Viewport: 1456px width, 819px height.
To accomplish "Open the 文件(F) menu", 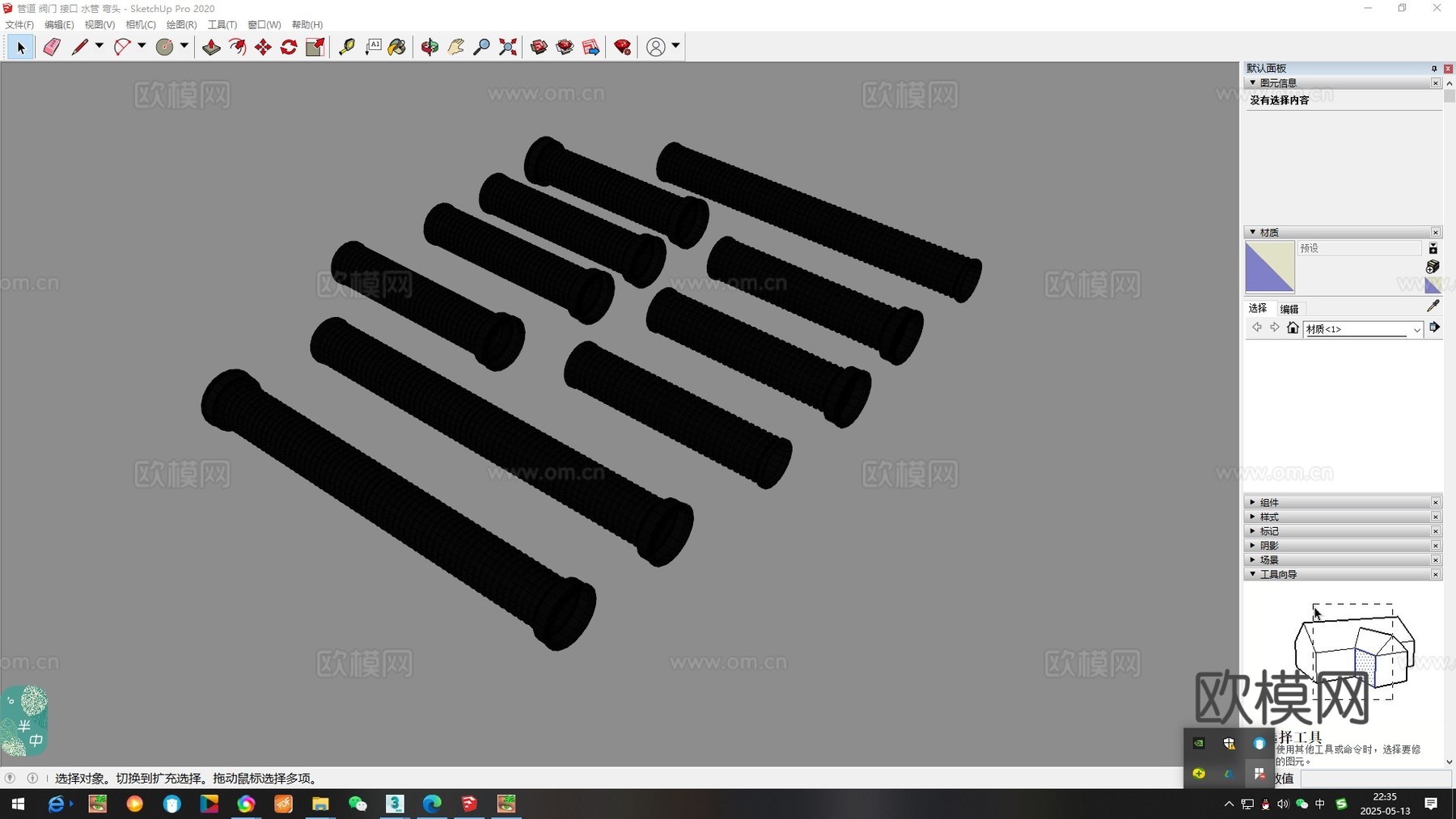I will (x=19, y=25).
